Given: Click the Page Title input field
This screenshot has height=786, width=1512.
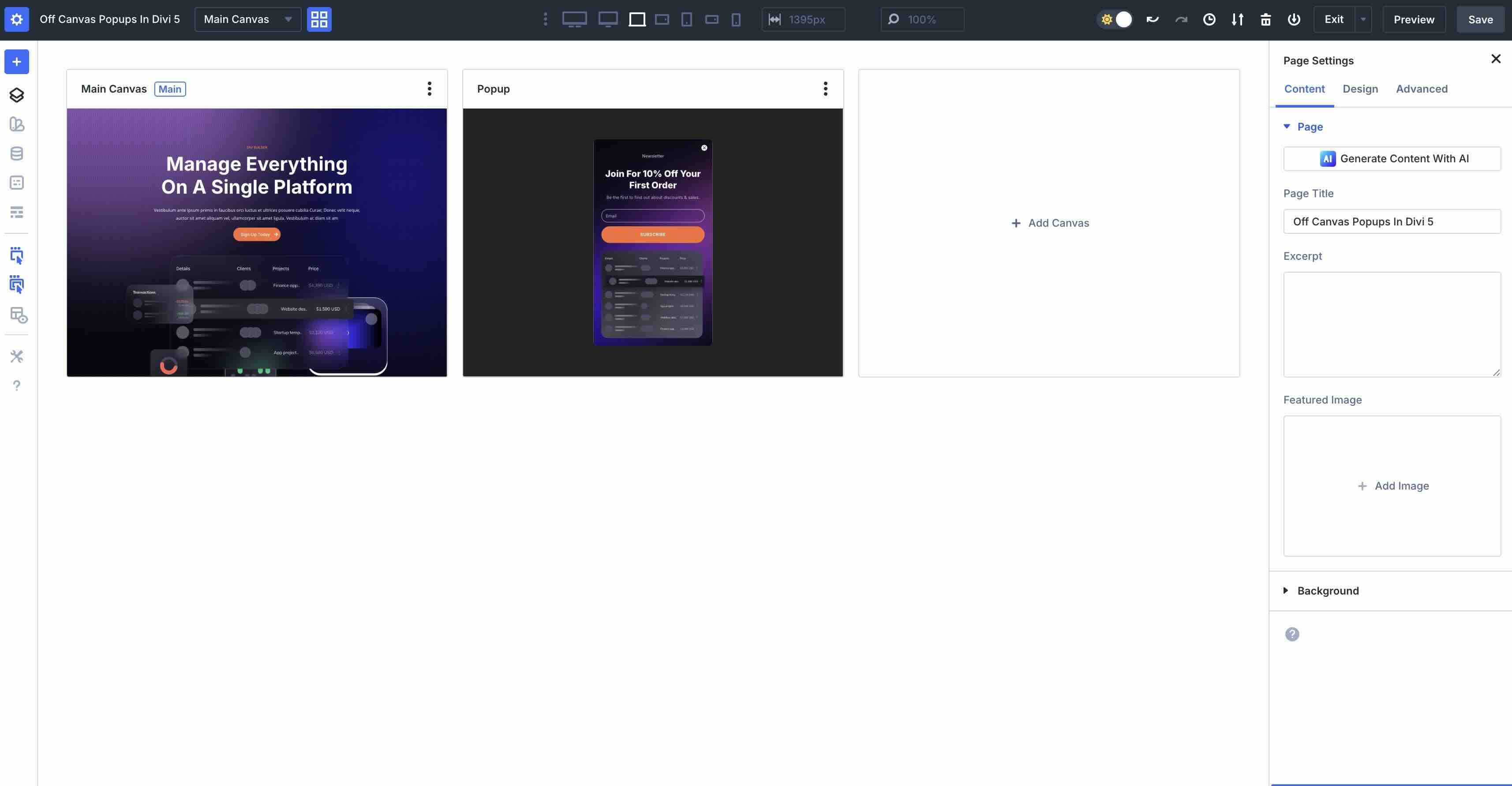Looking at the screenshot, I should (1392, 221).
